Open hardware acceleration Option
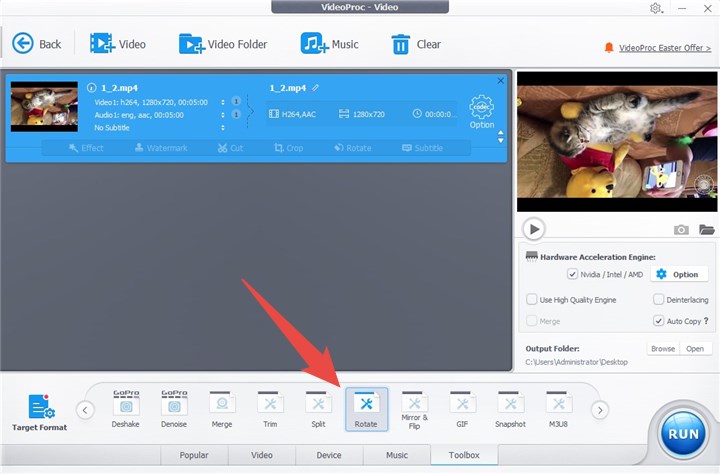720x474 pixels. tap(679, 274)
